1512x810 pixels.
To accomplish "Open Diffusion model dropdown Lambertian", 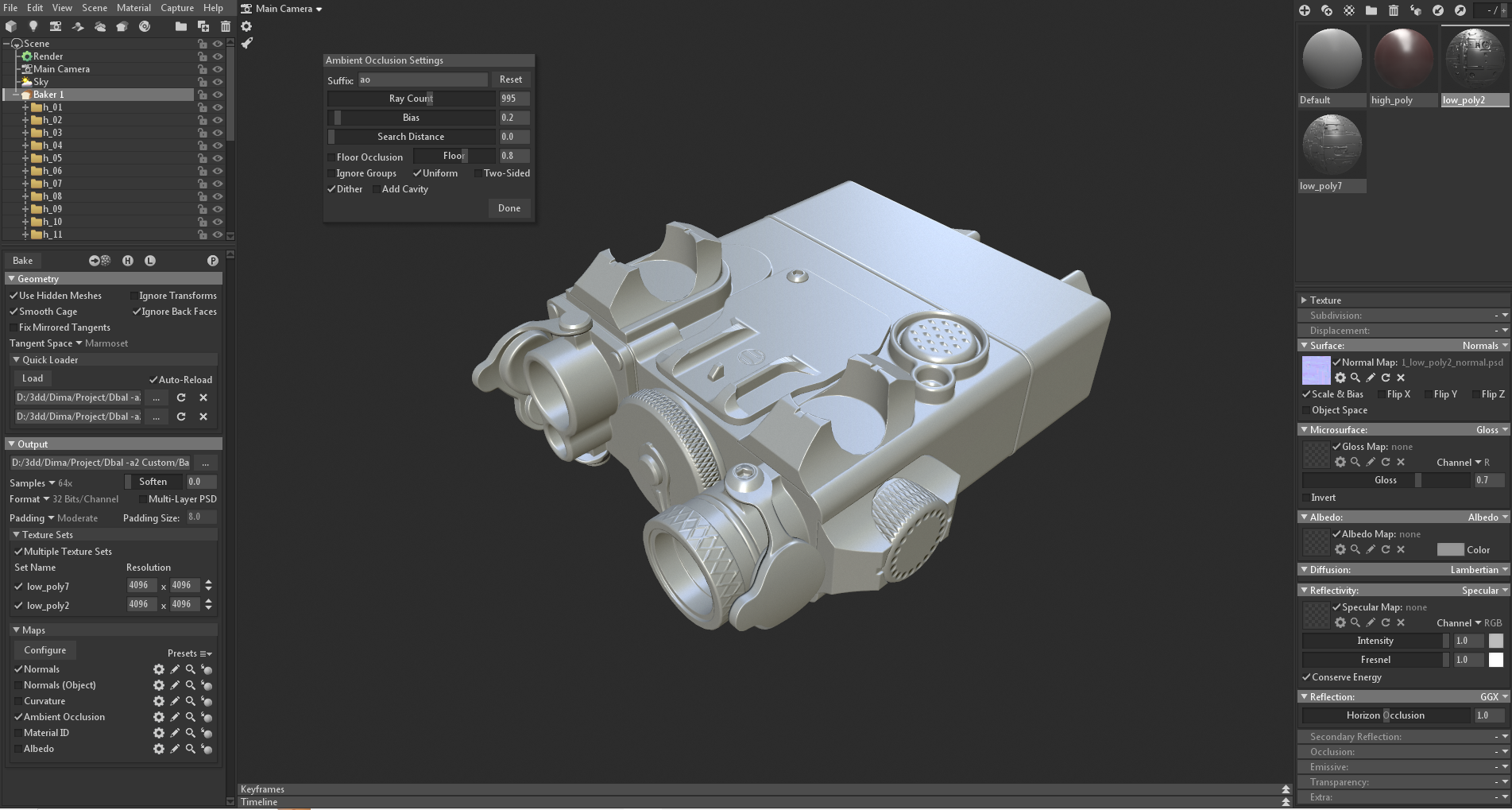I will pyautogui.click(x=1479, y=570).
